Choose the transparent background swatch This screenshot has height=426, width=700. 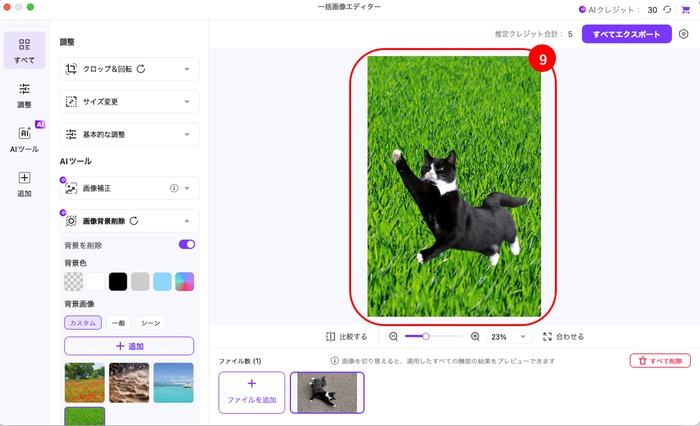pos(74,282)
